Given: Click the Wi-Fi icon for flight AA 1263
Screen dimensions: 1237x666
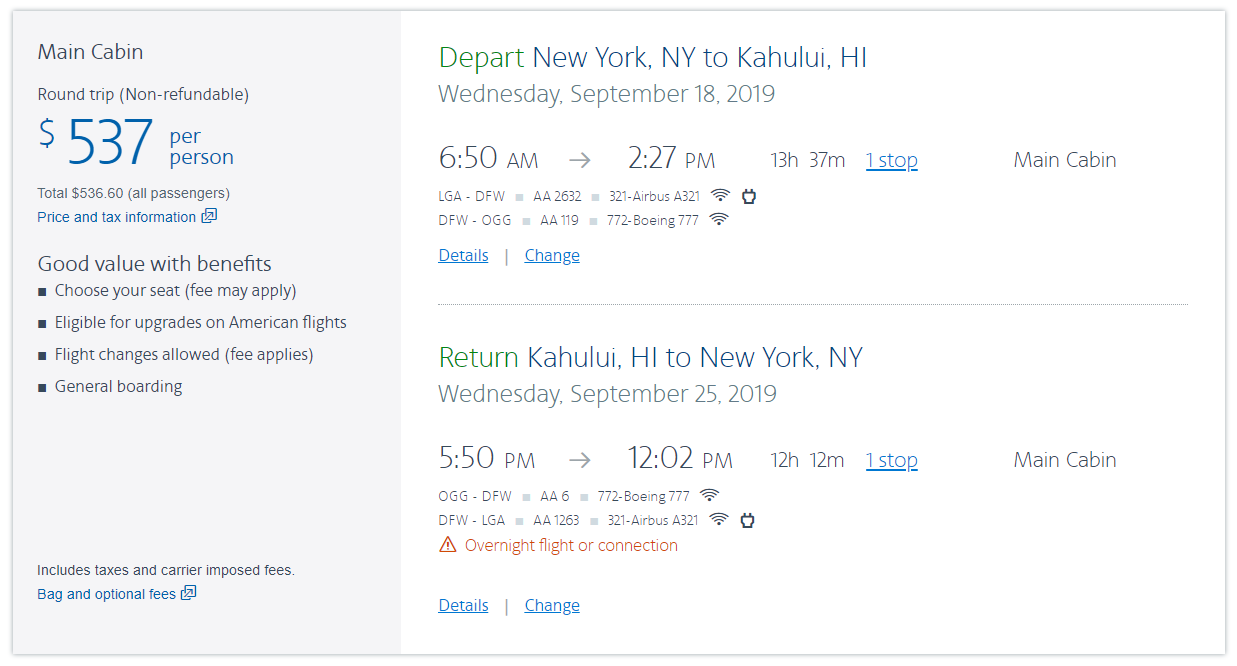Looking at the screenshot, I should (x=718, y=520).
